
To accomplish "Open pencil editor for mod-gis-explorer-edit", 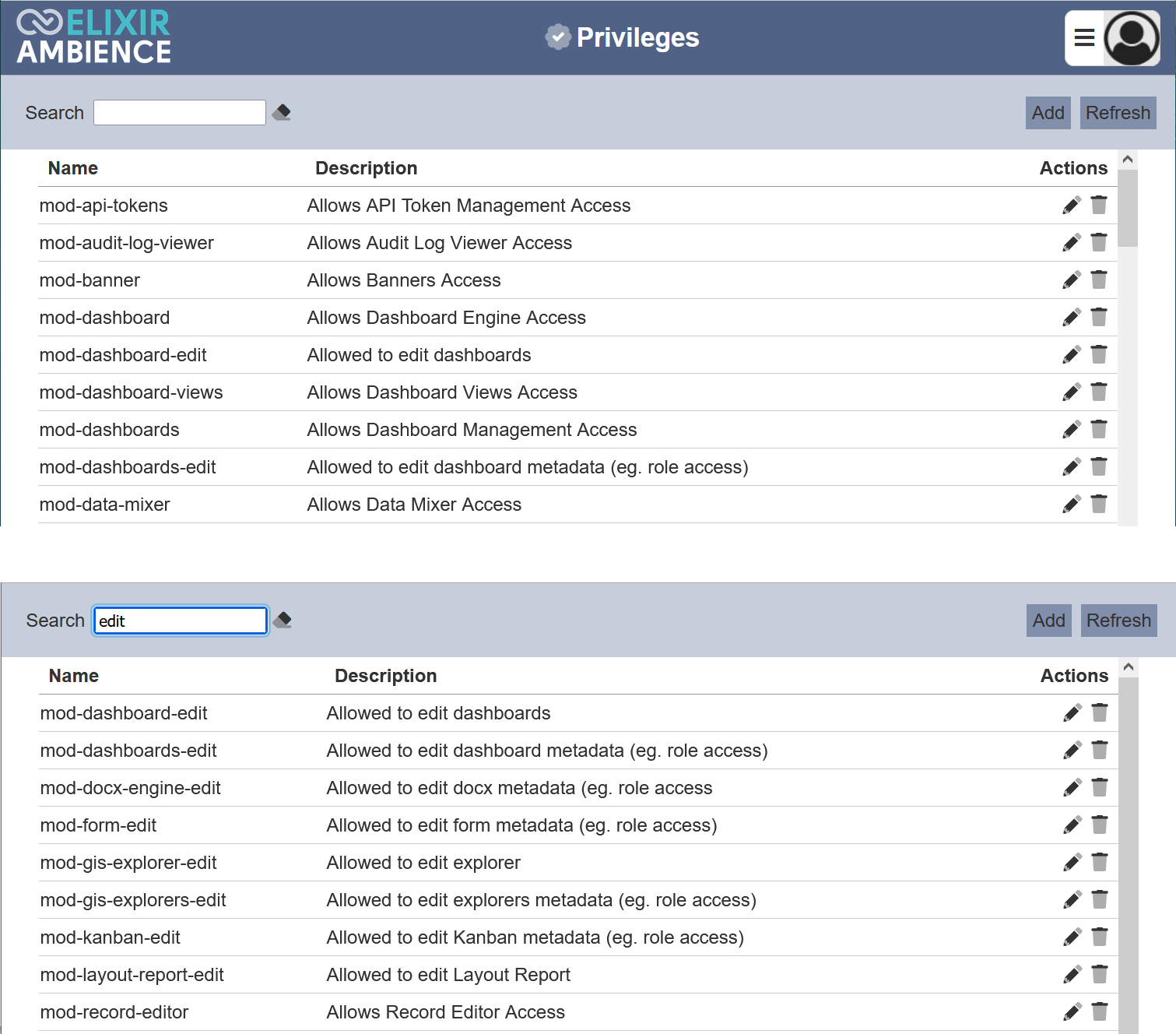I will coord(1072,863).
